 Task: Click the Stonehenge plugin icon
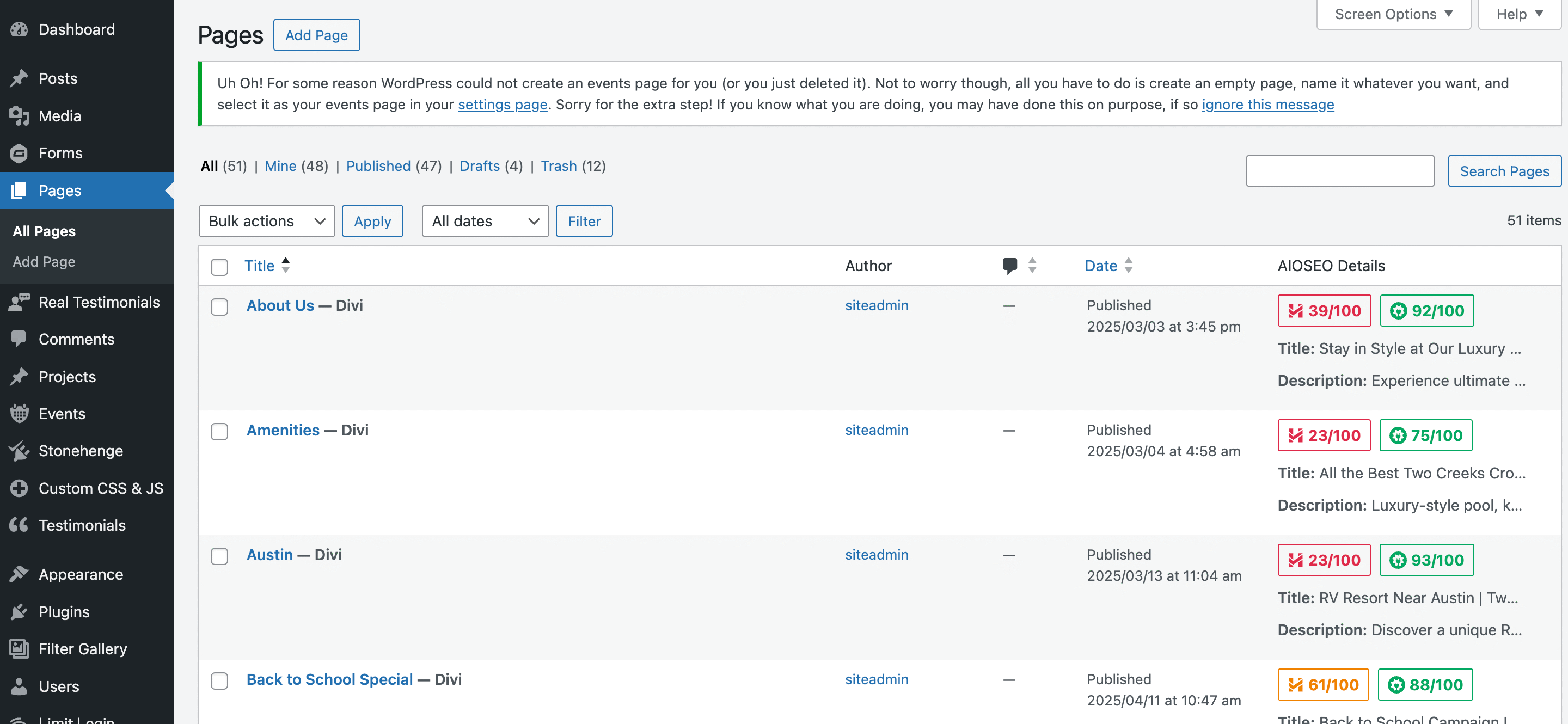[19, 451]
